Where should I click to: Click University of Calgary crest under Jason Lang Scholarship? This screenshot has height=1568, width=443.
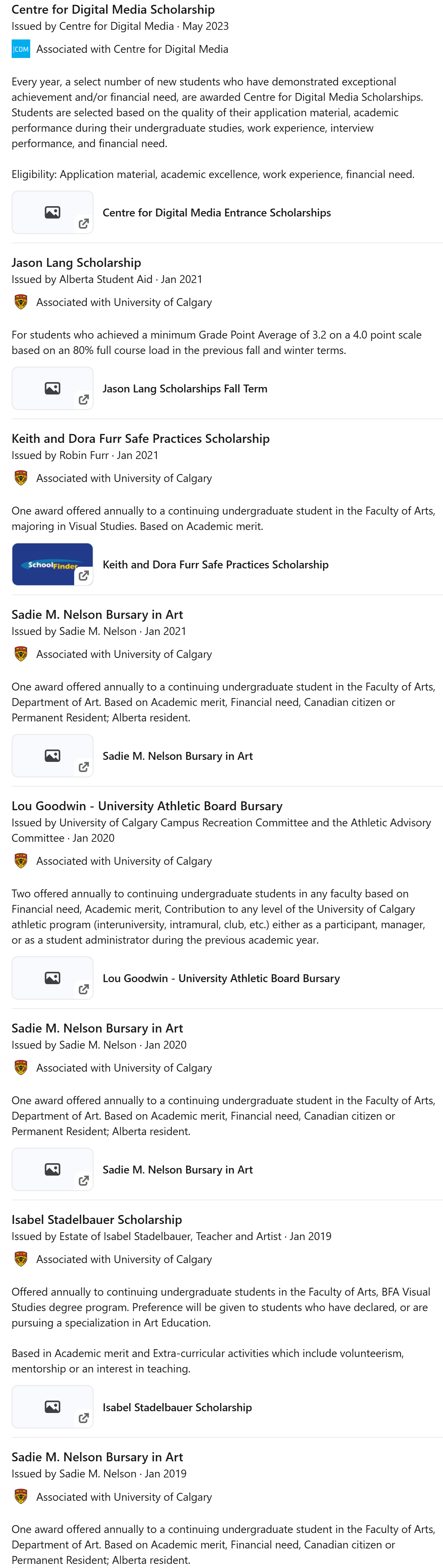(21, 303)
